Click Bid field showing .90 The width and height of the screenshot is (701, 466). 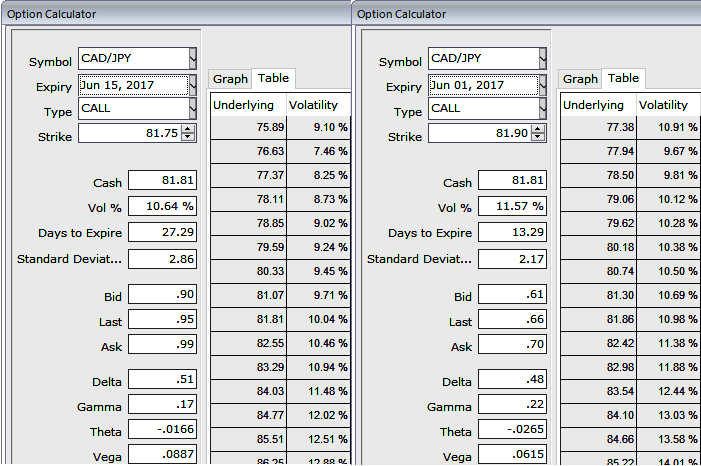tap(162, 294)
